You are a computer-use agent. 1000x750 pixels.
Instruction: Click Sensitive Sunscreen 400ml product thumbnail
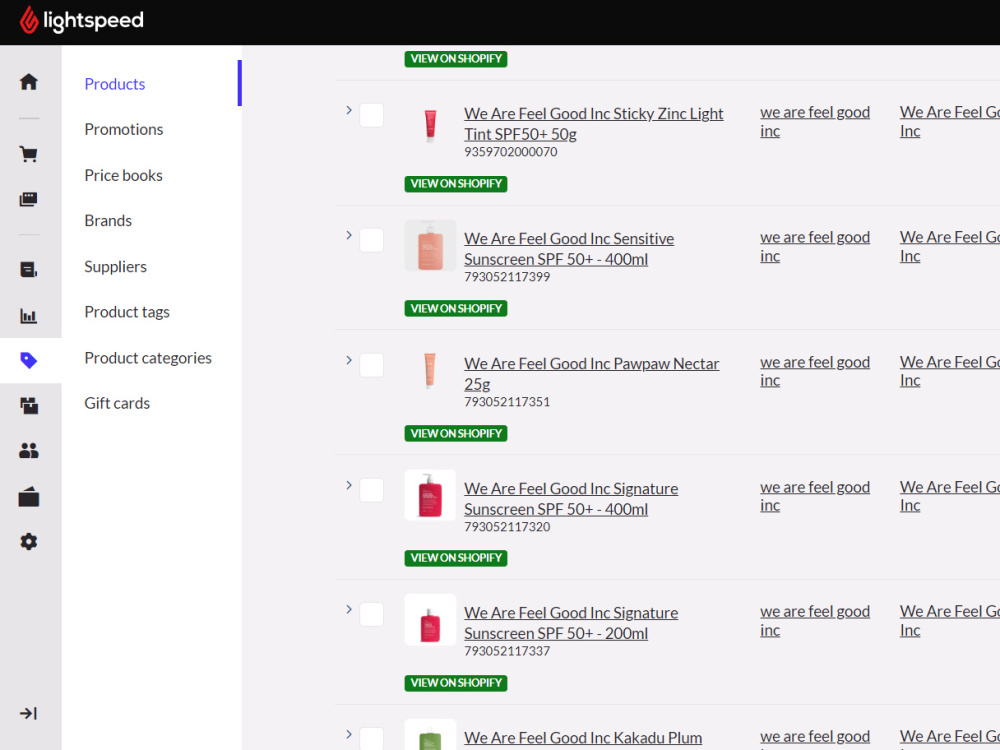click(x=430, y=246)
